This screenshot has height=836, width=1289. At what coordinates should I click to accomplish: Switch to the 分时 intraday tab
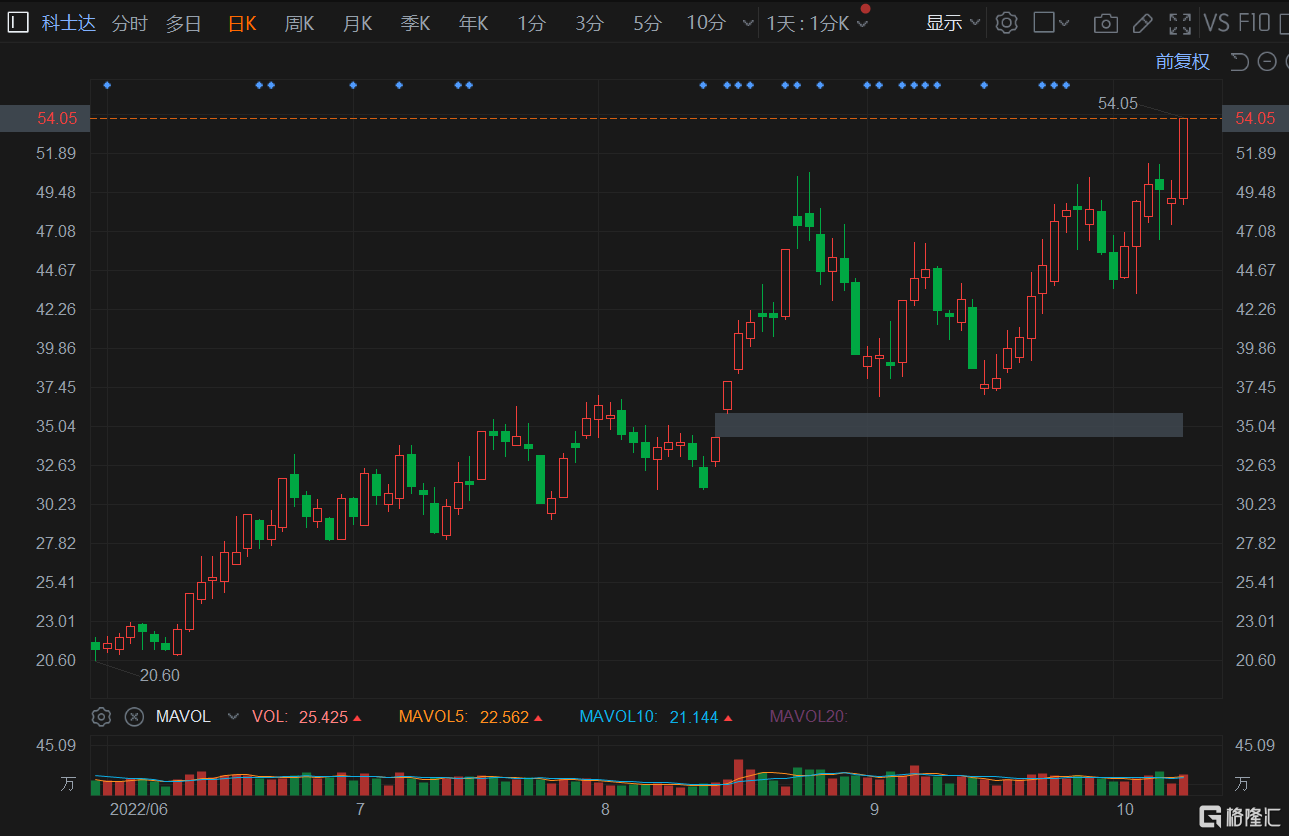point(129,23)
